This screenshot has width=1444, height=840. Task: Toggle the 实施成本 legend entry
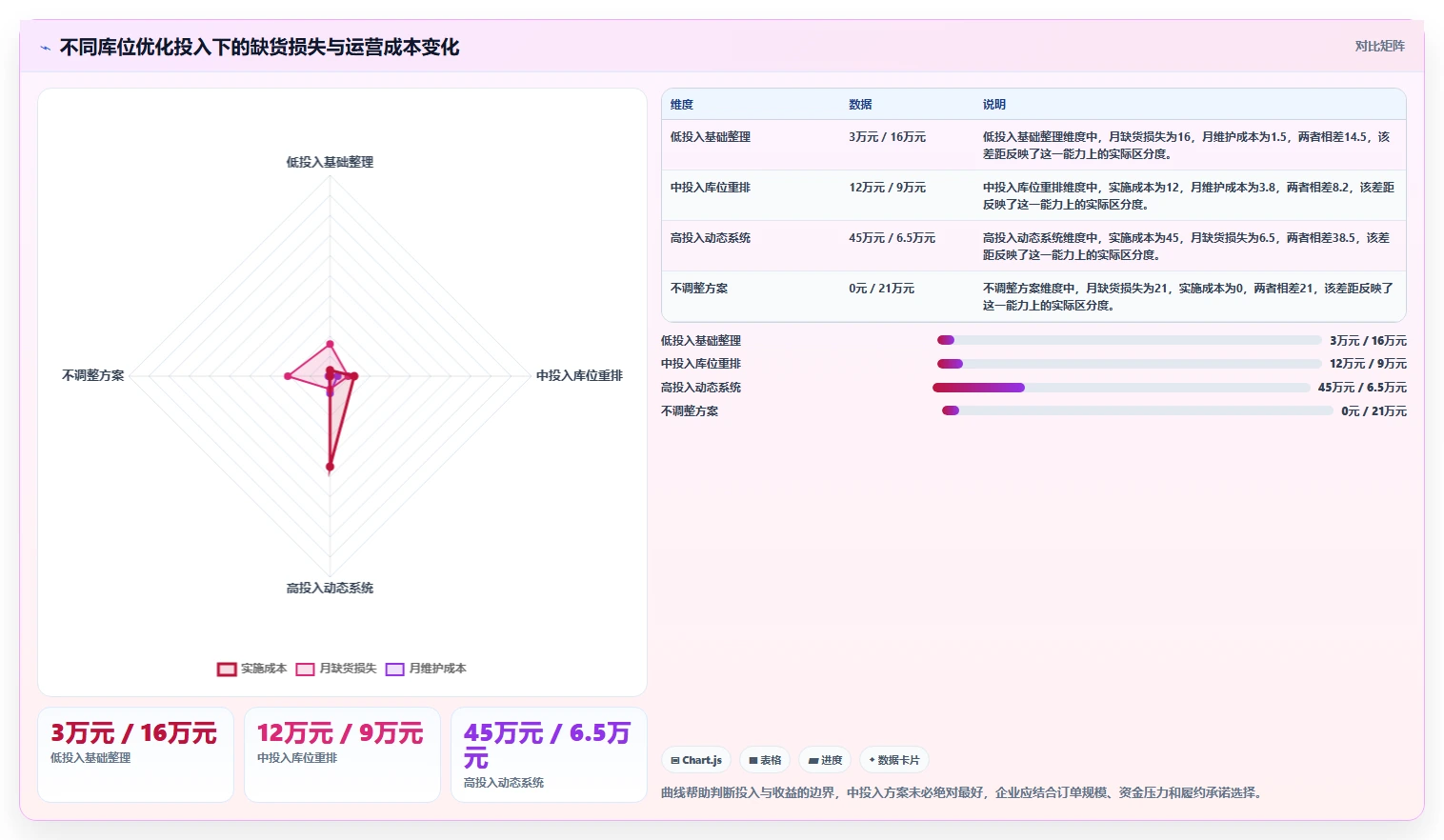click(x=251, y=669)
